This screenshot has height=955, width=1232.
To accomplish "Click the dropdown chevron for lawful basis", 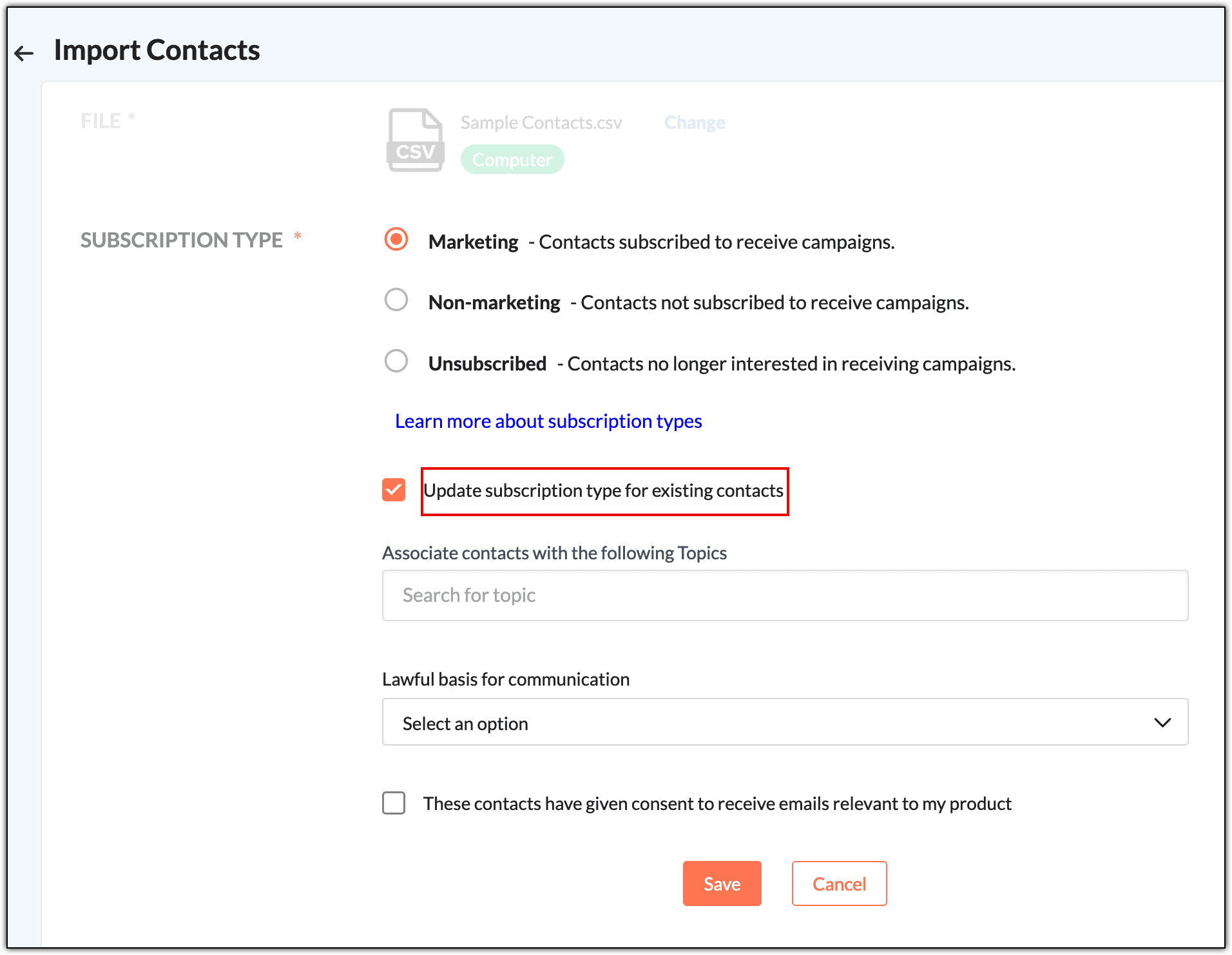I will point(1162,722).
